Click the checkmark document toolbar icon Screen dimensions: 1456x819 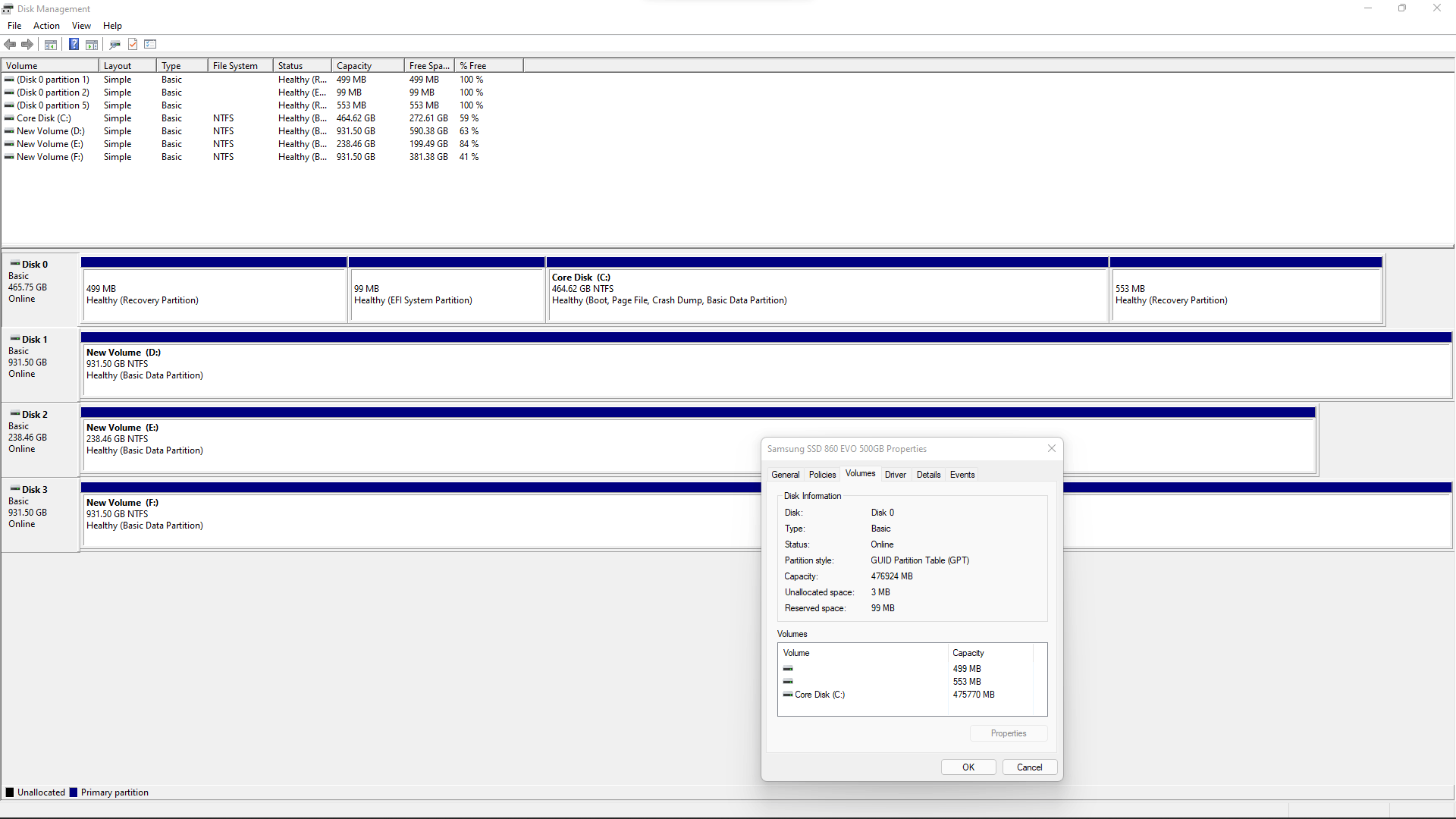[133, 44]
